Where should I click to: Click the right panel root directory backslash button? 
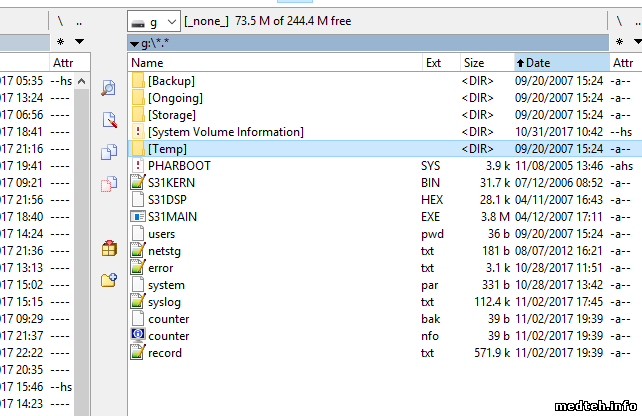coord(620,21)
